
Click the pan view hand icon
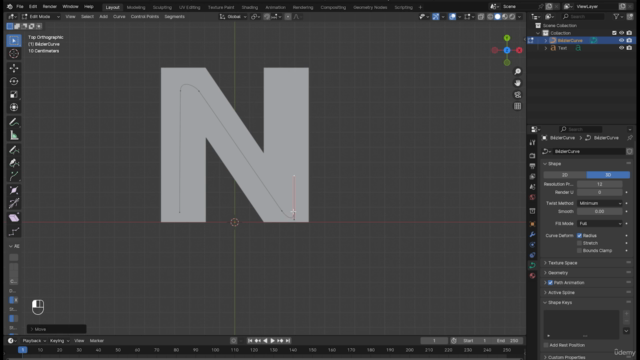coord(518,83)
